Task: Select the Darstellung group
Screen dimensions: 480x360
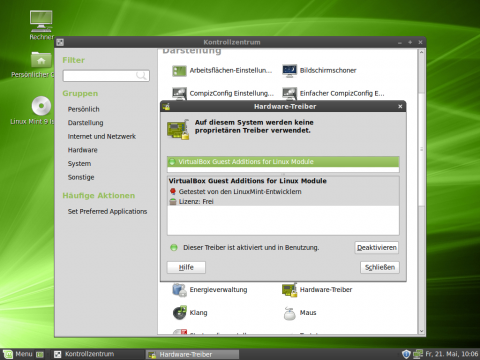Action: pos(86,123)
